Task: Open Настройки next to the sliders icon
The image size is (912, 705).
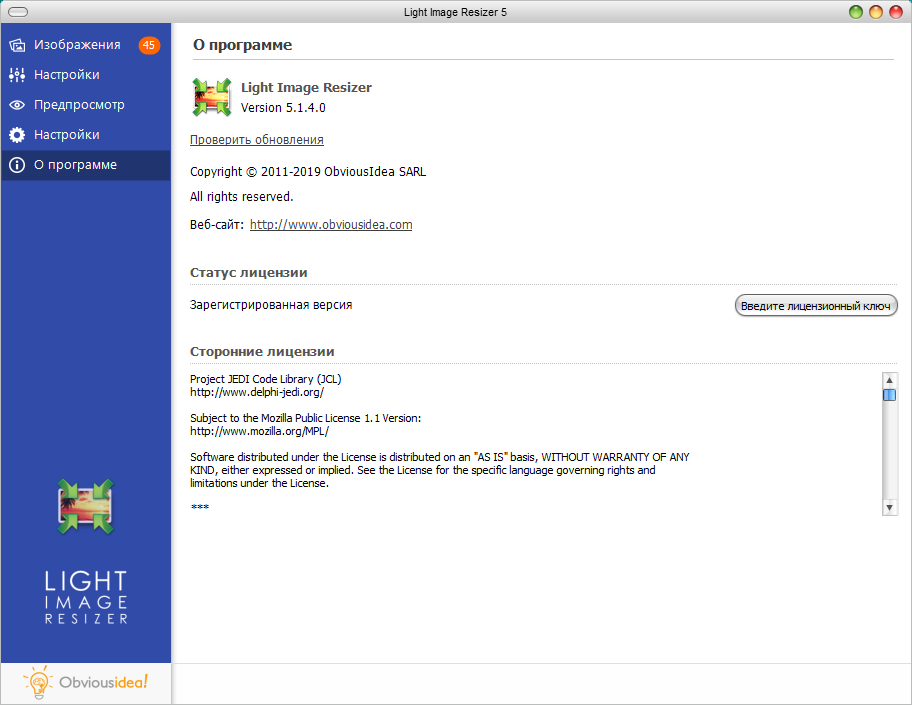Action: 66,74
